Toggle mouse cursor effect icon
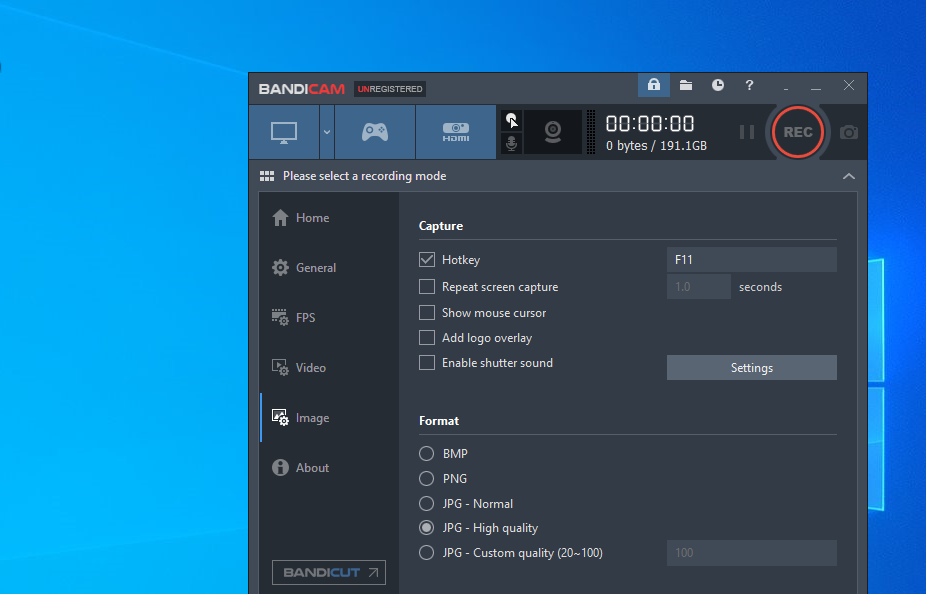 (511, 121)
